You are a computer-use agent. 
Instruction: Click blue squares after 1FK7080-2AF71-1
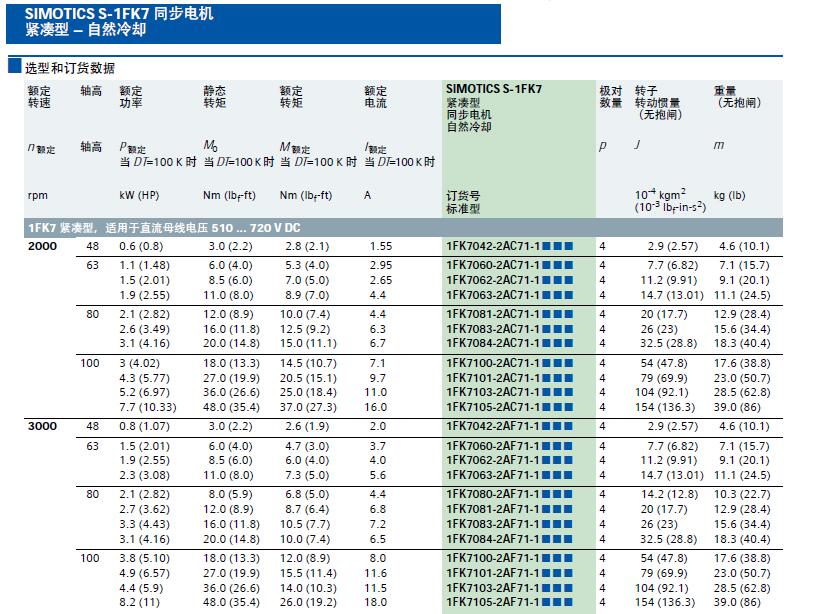pyautogui.click(x=558, y=494)
